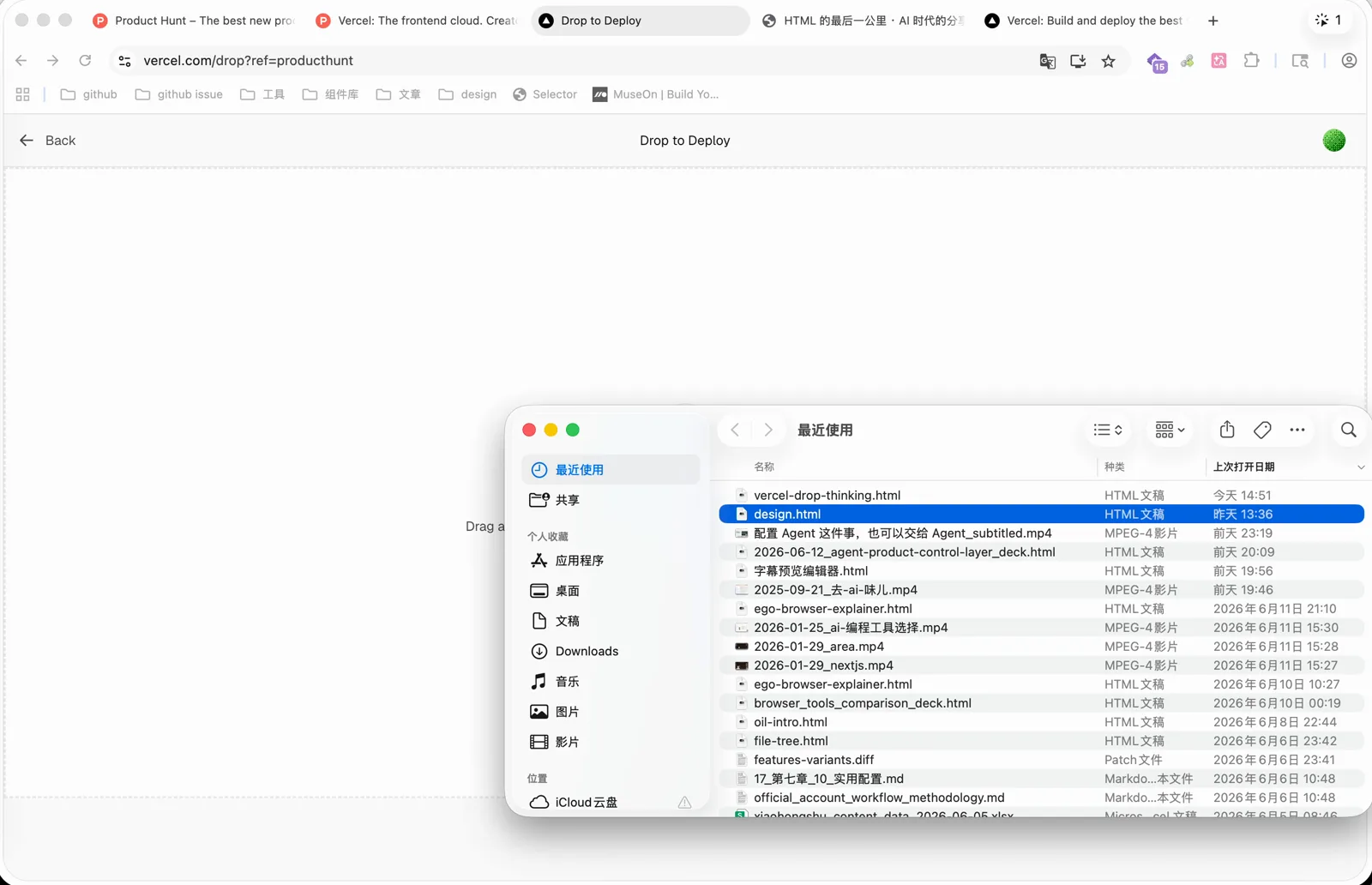This screenshot has height=885, width=1372.
Task: Select Downloads in Finder sidebar
Action: click(x=611, y=652)
